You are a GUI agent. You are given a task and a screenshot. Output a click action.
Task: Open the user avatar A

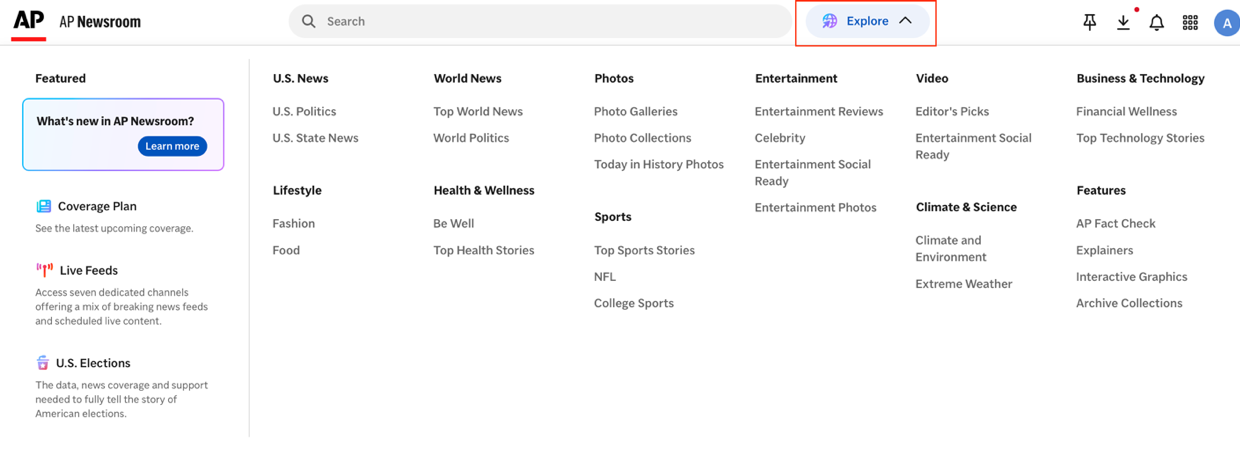coord(1227,22)
